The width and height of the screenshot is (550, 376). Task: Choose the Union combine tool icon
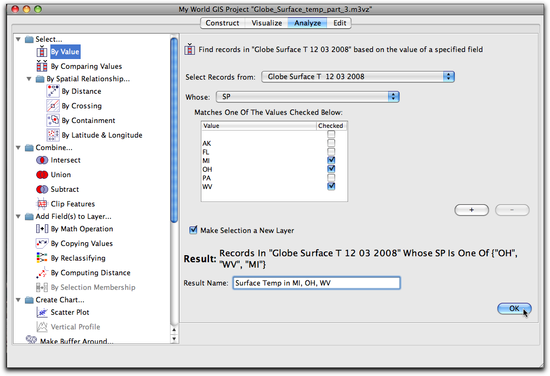(42, 175)
